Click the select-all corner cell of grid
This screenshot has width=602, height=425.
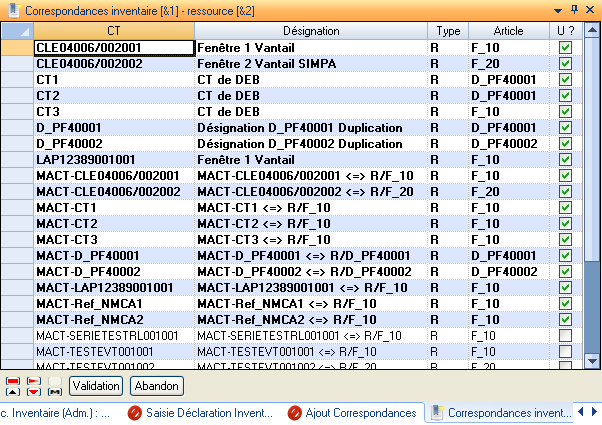(x=17, y=31)
